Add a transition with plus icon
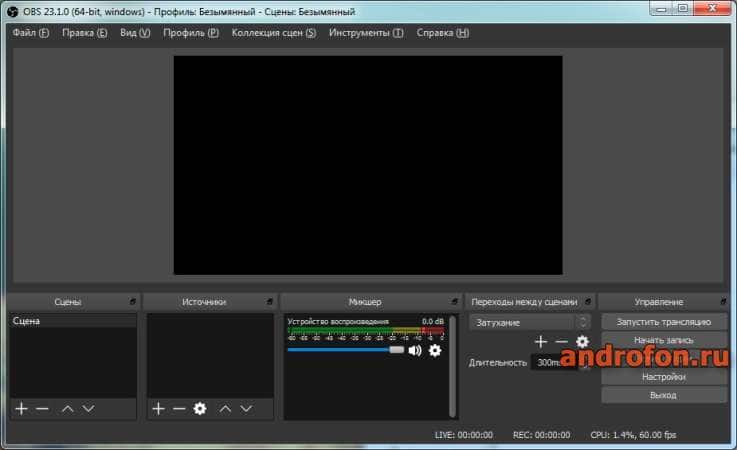Viewport: 737px width, 450px height. coord(541,341)
